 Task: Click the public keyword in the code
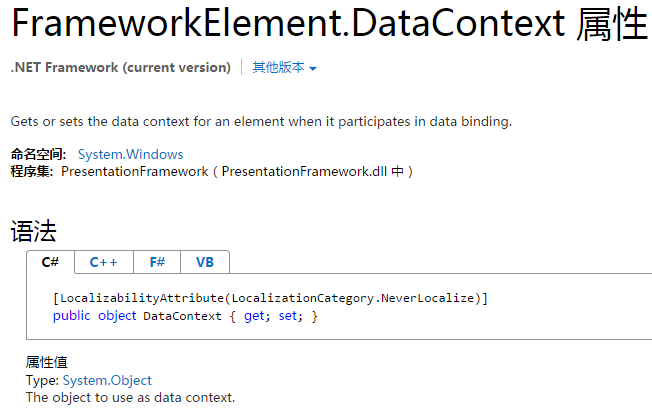72,316
